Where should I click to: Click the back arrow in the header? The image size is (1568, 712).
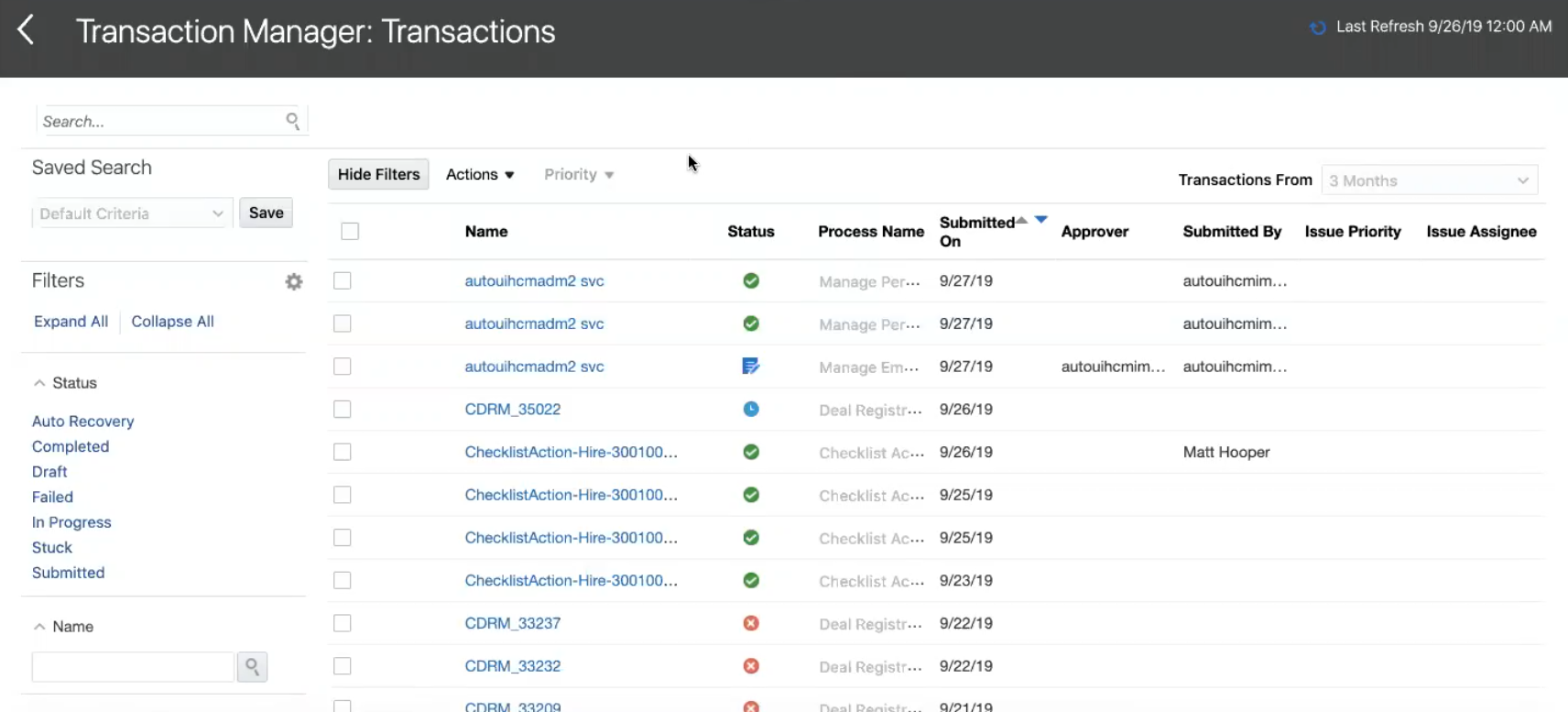pos(27,30)
